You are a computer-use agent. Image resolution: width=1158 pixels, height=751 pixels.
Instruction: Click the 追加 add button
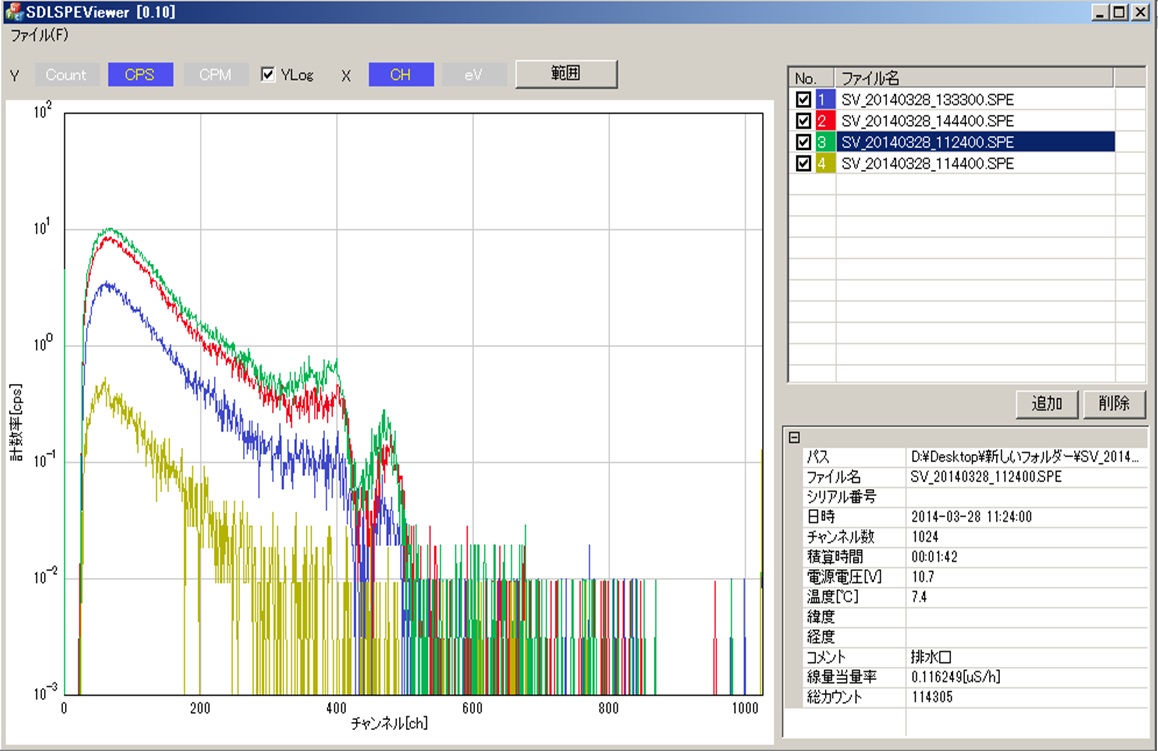click(x=1047, y=404)
